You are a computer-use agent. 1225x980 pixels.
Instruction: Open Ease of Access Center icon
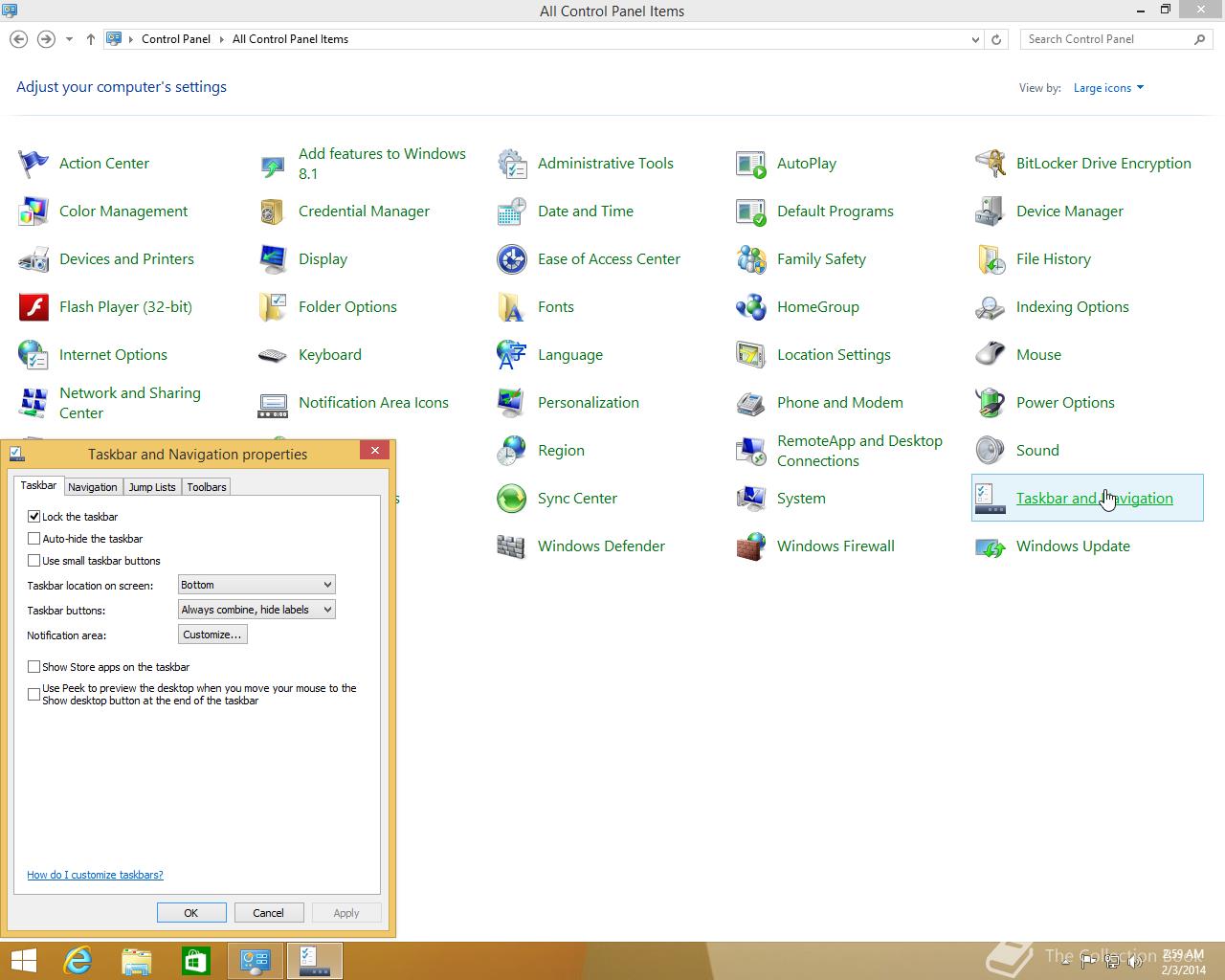(512, 259)
